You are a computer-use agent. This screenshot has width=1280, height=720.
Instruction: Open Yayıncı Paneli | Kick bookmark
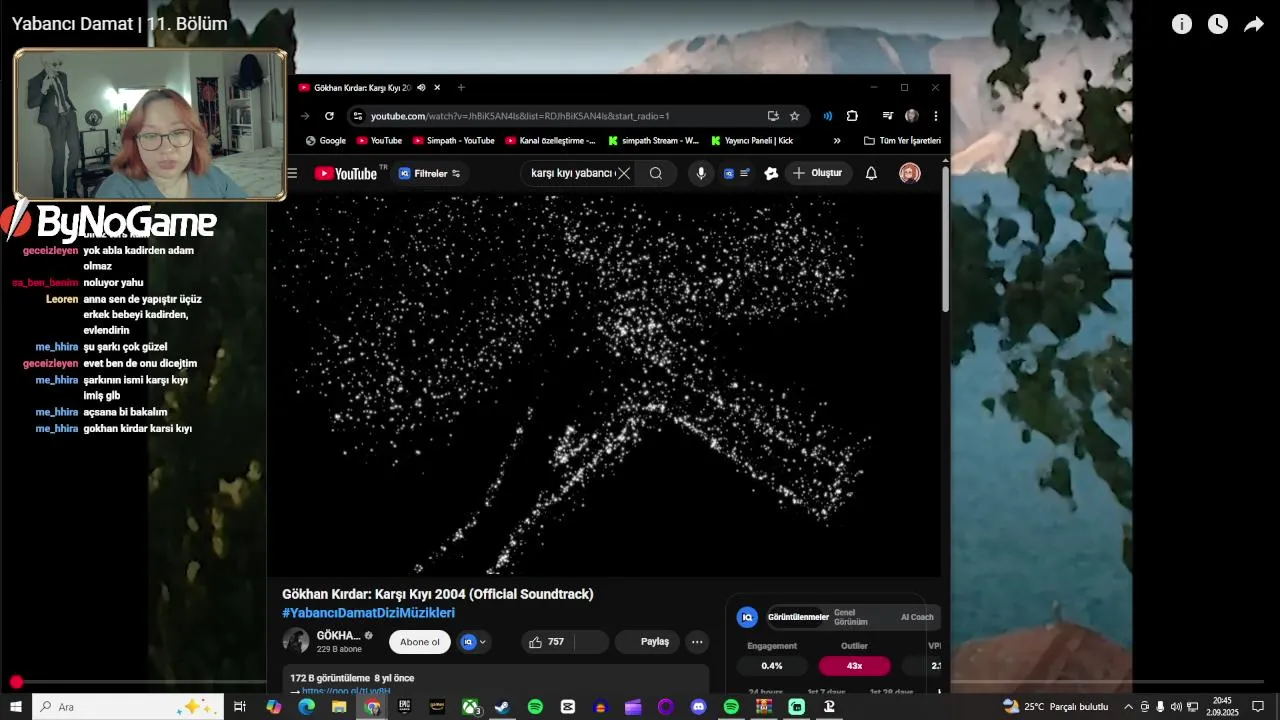752,141
